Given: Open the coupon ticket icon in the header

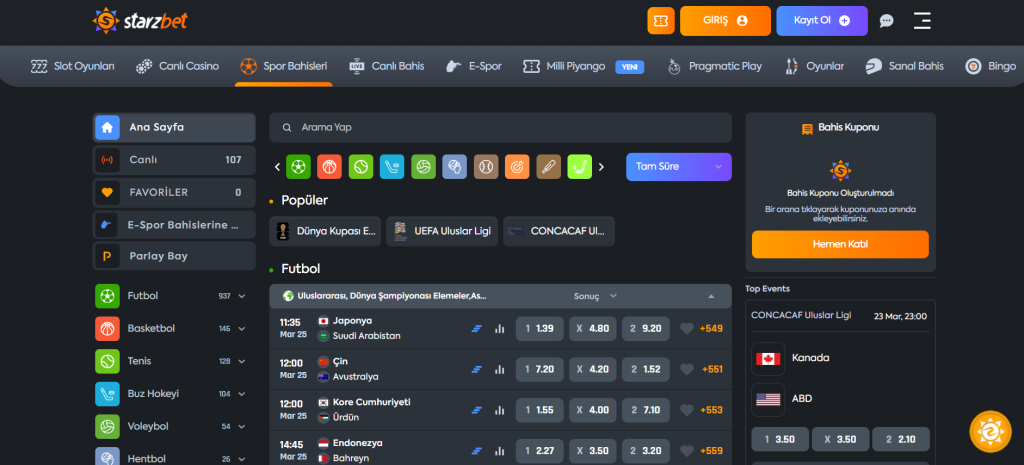Looking at the screenshot, I should [x=661, y=21].
